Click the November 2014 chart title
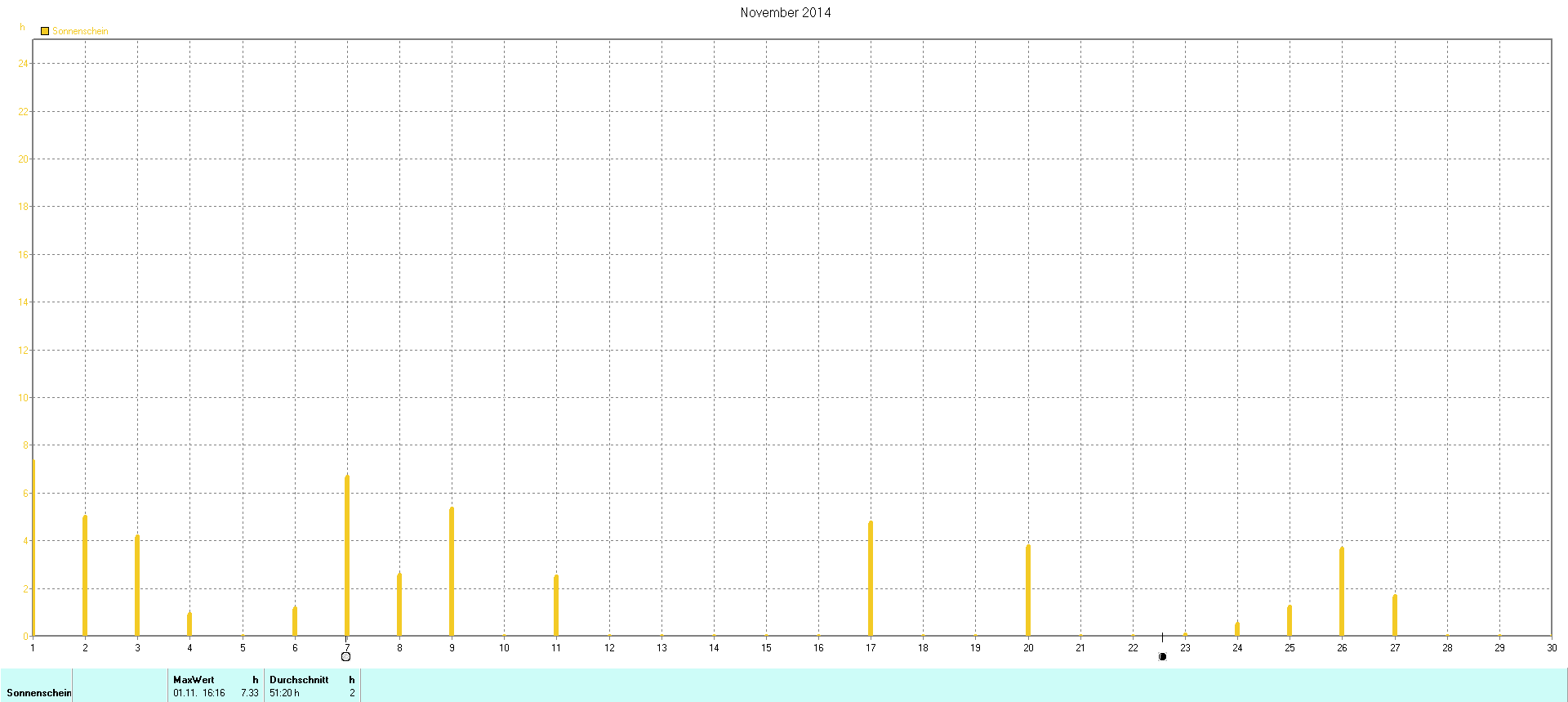The height and width of the screenshot is (702, 1568). click(785, 12)
